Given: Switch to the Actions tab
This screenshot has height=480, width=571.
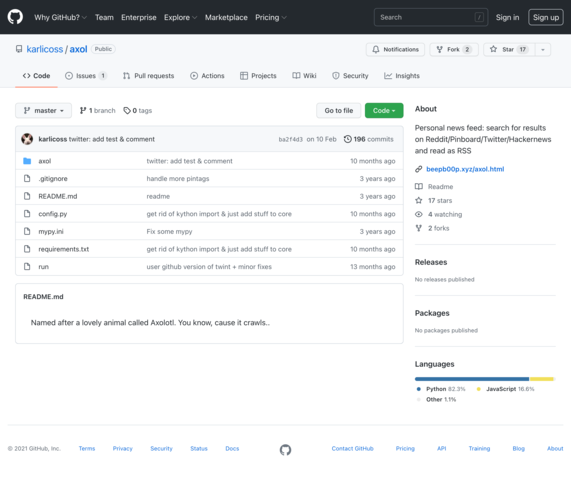Looking at the screenshot, I should point(207,76).
